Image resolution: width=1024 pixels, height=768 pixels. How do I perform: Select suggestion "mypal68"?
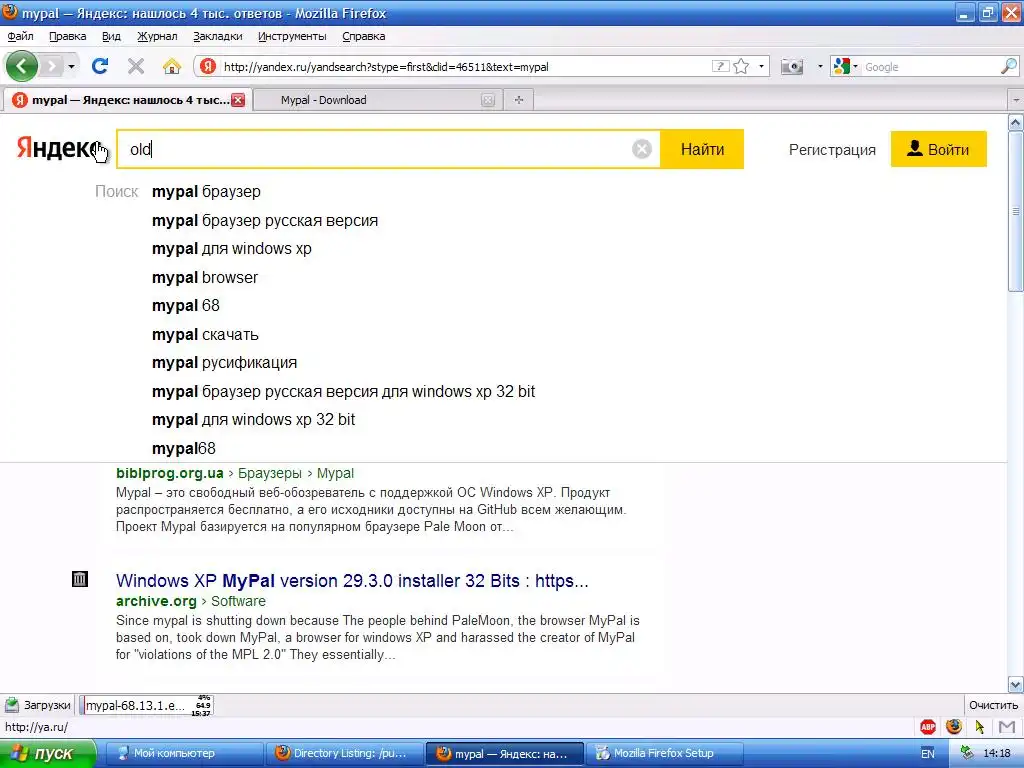tap(184, 449)
